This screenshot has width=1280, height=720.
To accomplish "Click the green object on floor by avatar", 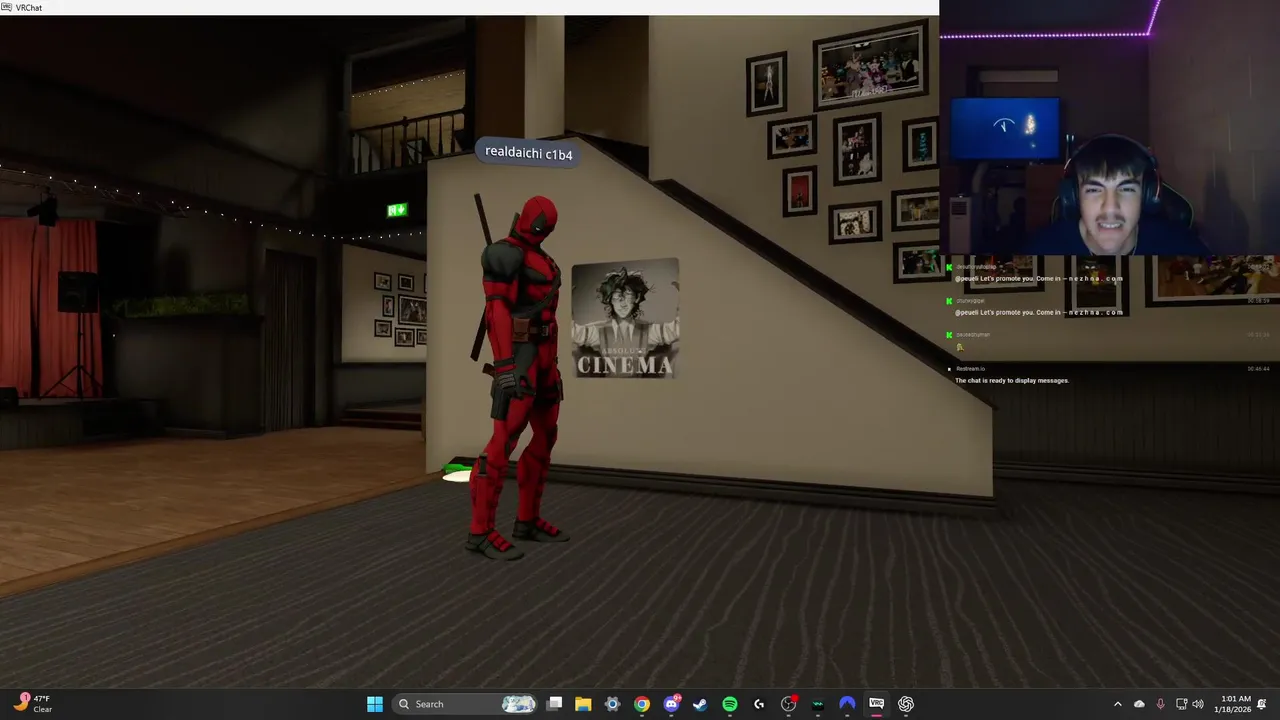I will click(x=458, y=467).
